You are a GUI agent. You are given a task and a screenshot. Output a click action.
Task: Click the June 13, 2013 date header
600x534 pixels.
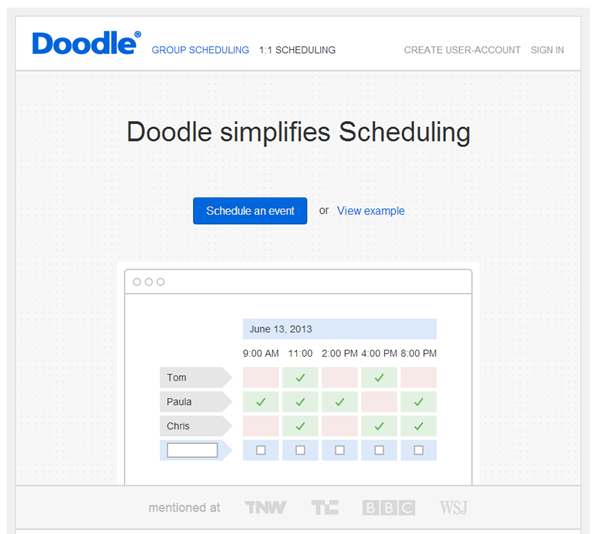(x=340, y=329)
